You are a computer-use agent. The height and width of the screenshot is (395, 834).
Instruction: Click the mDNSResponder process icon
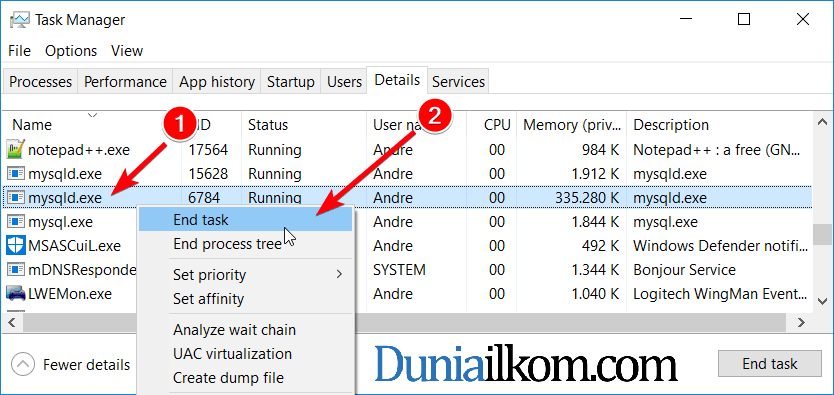pyautogui.click(x=17, y=270)
